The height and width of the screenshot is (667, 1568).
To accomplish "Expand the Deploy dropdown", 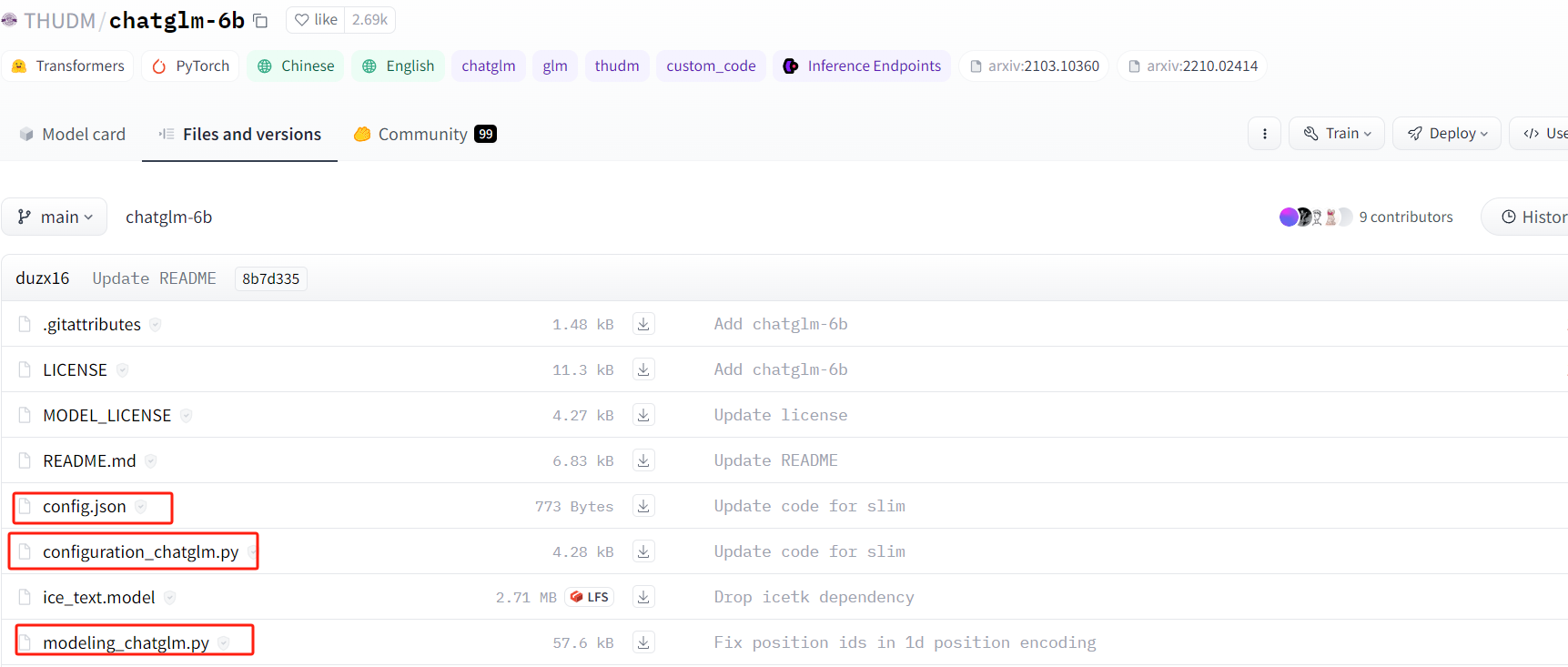I will (1446, 133).
